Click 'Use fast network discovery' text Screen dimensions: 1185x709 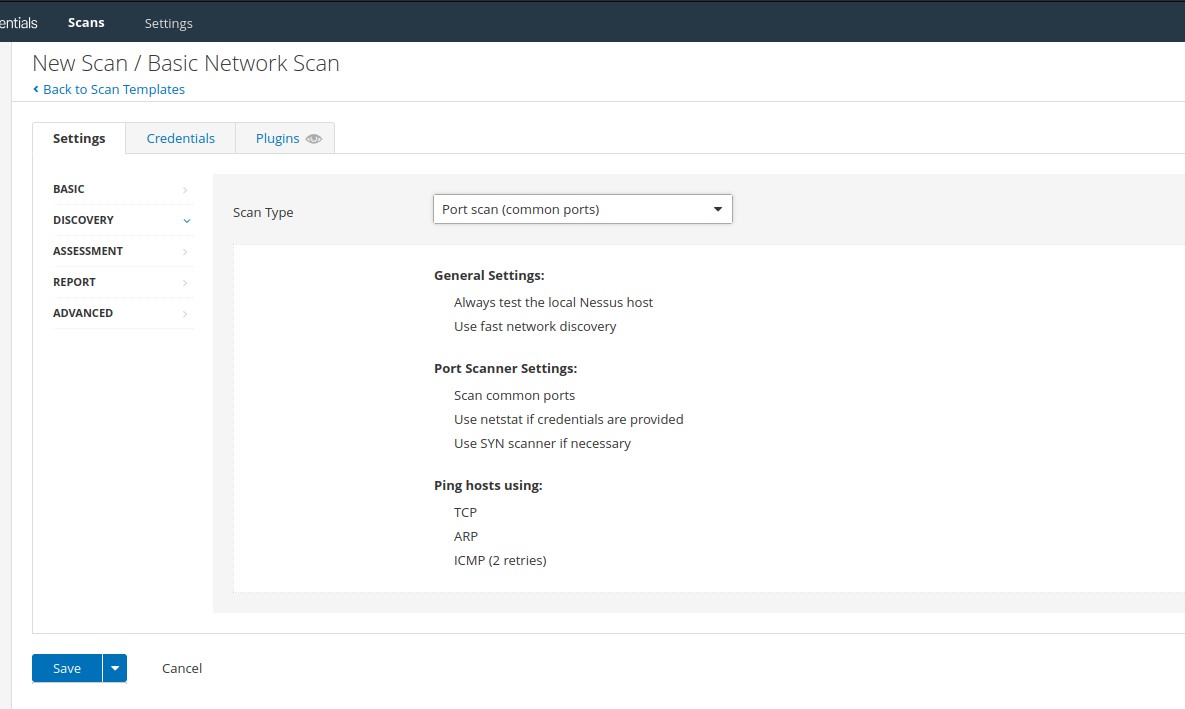coord(535,327)
